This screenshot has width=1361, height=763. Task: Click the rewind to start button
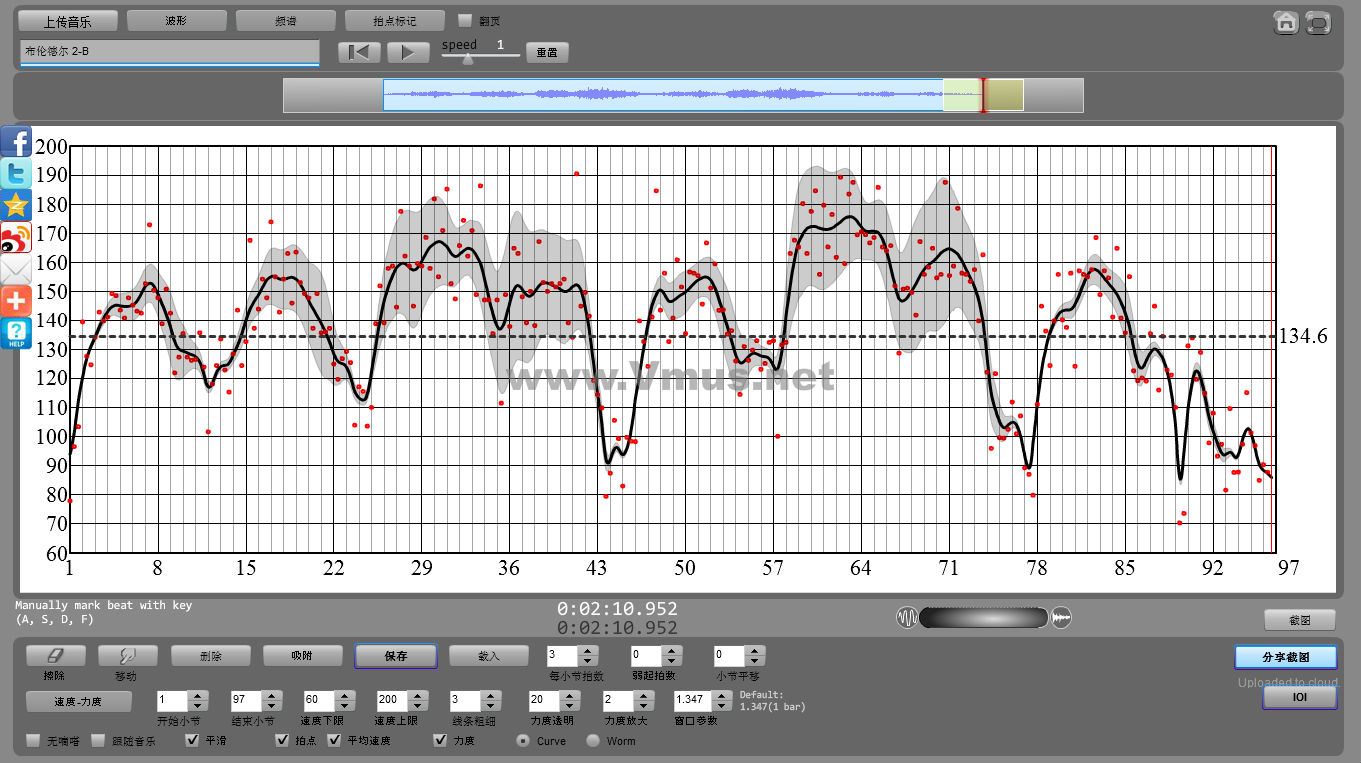[x=359, y=53]
